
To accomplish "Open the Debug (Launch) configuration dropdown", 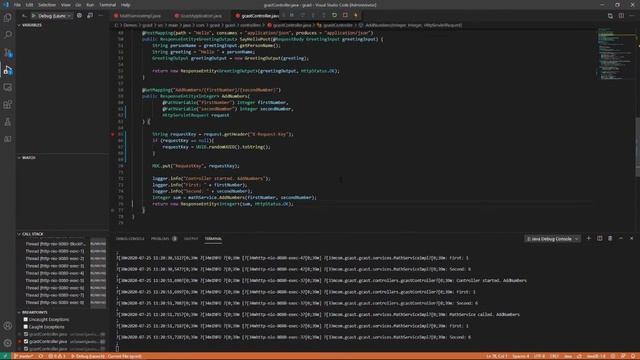I will (x=54, y=16).
